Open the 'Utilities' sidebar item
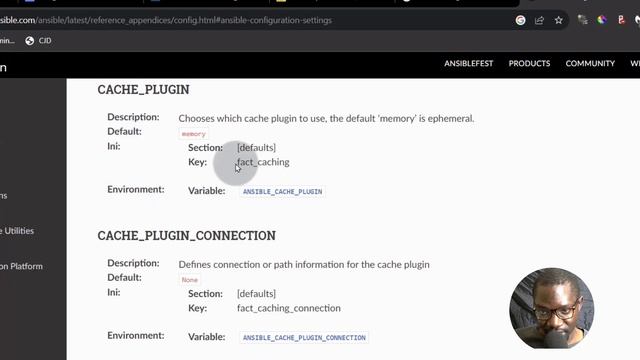Image resolution: width=640 pixels, height=360 pixels. tap(17, 231)
